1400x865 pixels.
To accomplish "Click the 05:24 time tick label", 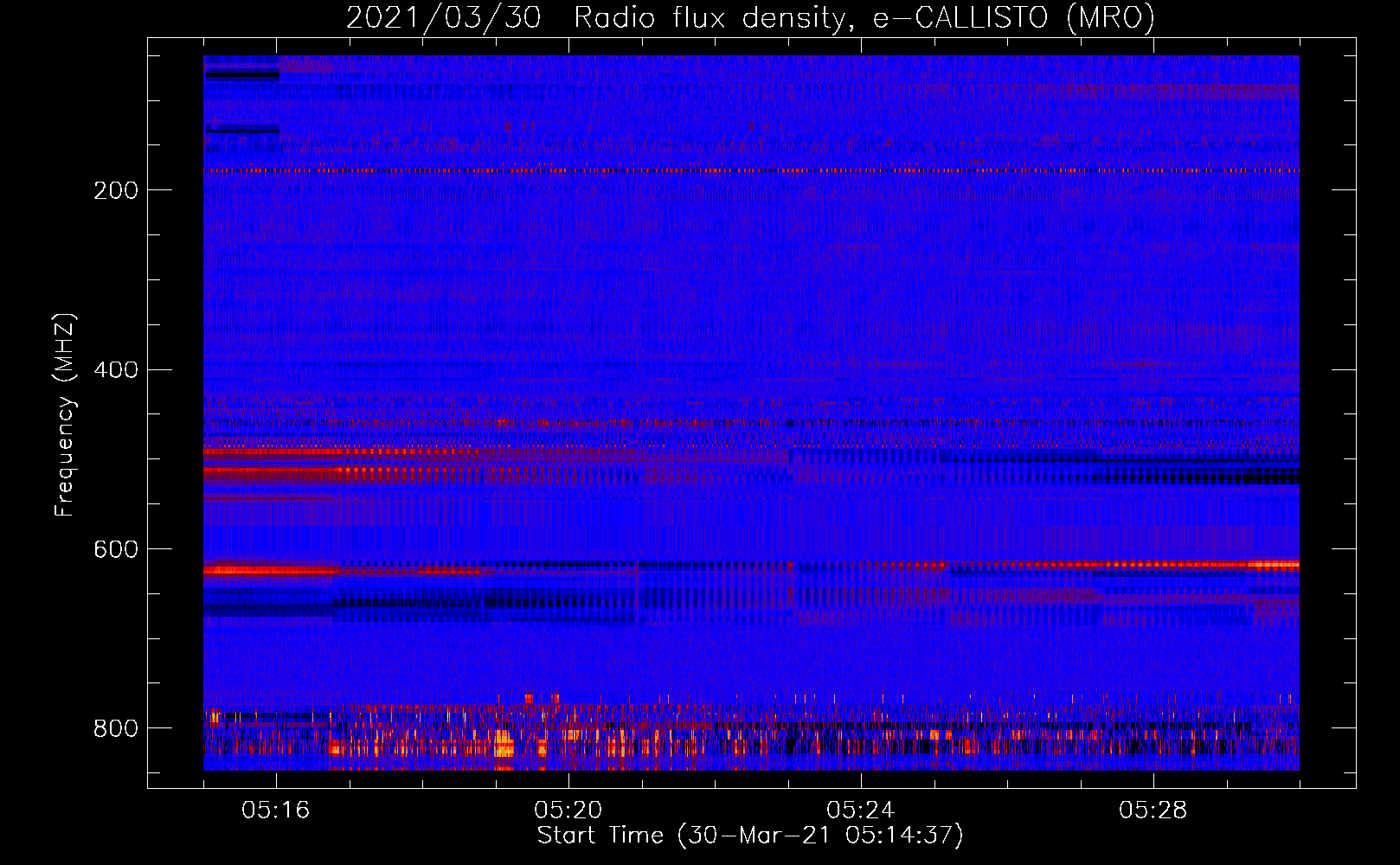I will (x=861, y=811).
